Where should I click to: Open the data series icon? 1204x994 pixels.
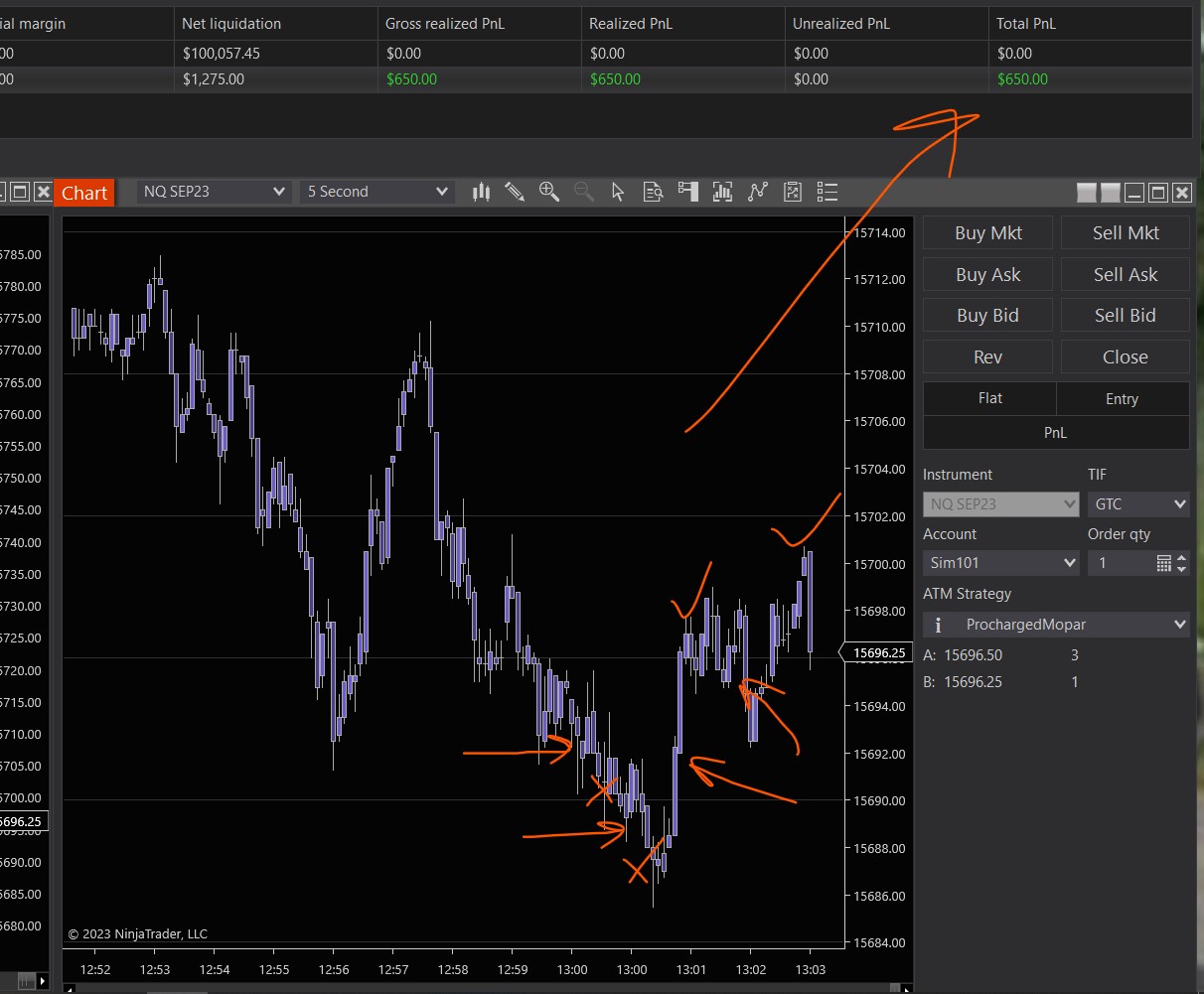[722, 192]
